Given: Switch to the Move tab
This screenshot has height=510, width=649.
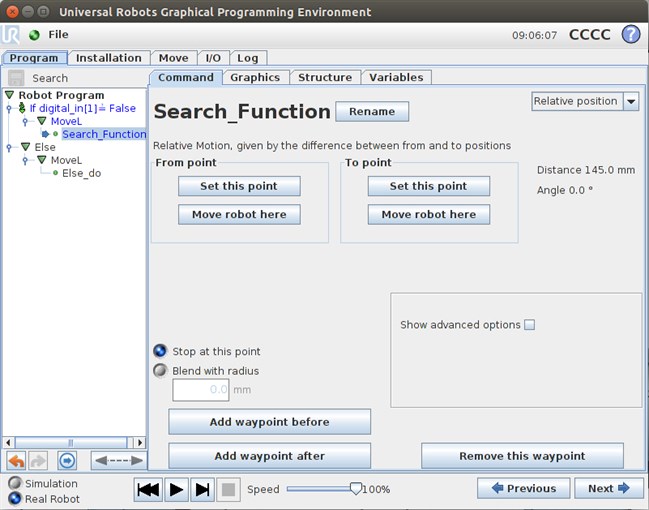Looking at the screenshot, I should coord(173,58).
